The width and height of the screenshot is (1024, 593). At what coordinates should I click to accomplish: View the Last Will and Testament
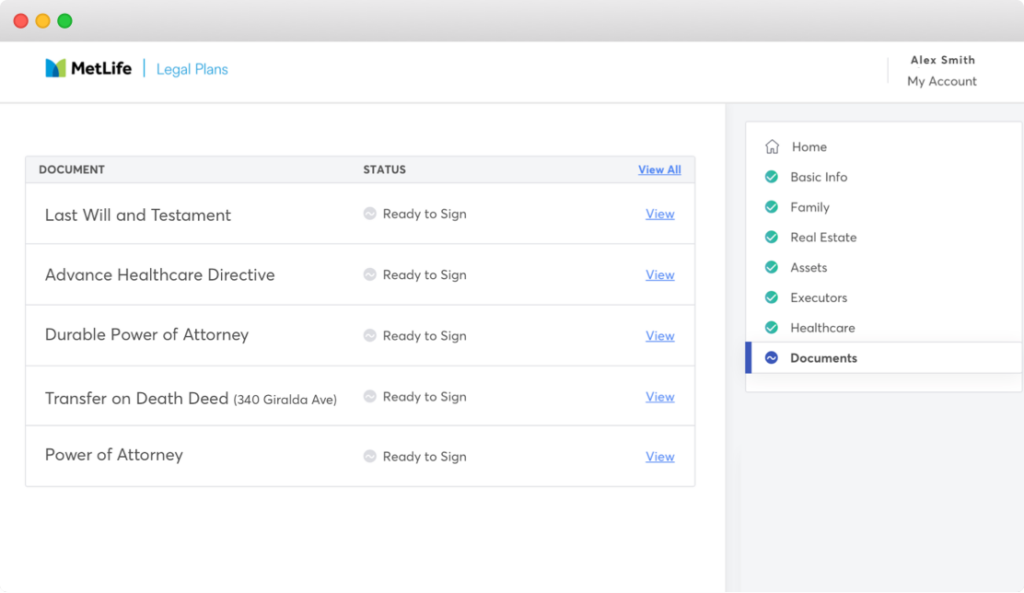(660, 214)
